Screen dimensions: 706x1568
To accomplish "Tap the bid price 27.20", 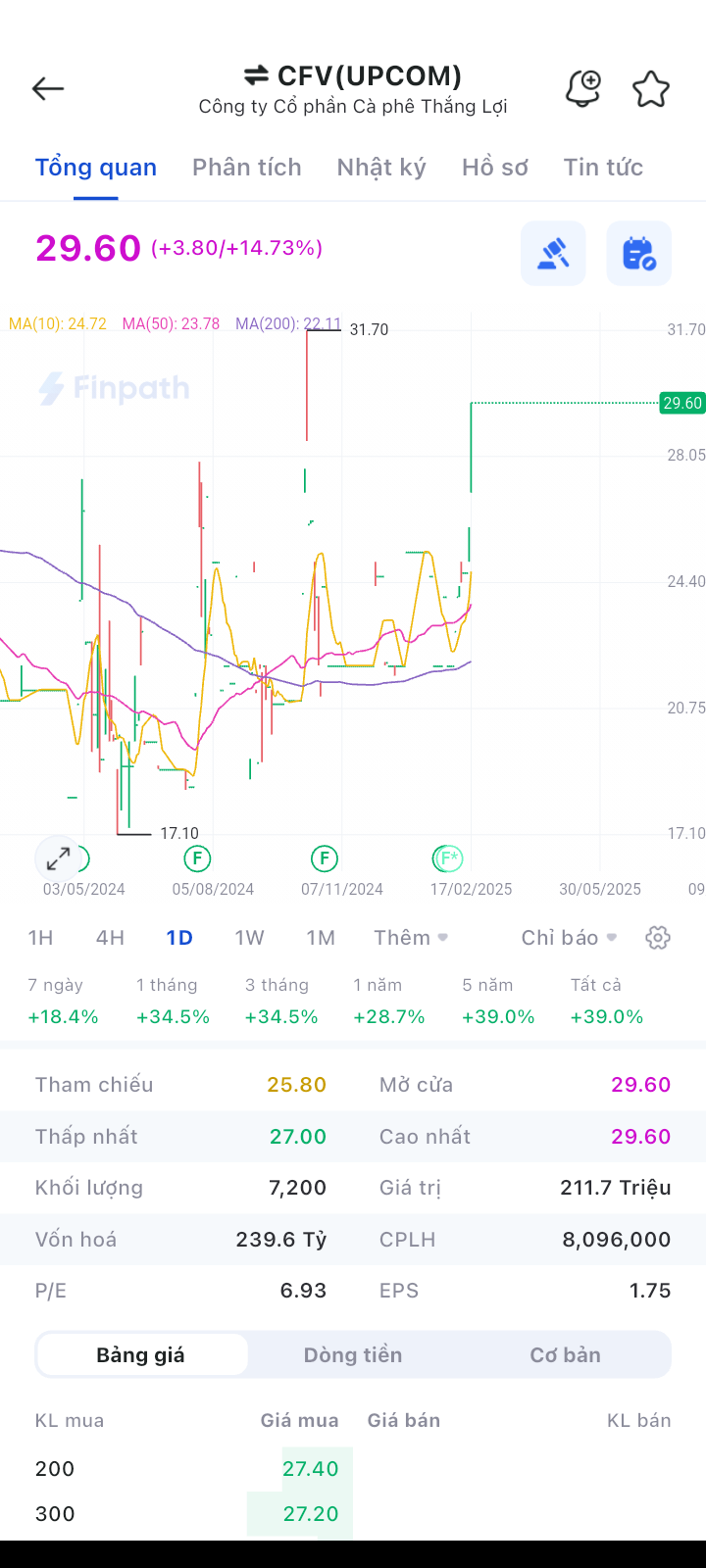I will [311, 1514].
